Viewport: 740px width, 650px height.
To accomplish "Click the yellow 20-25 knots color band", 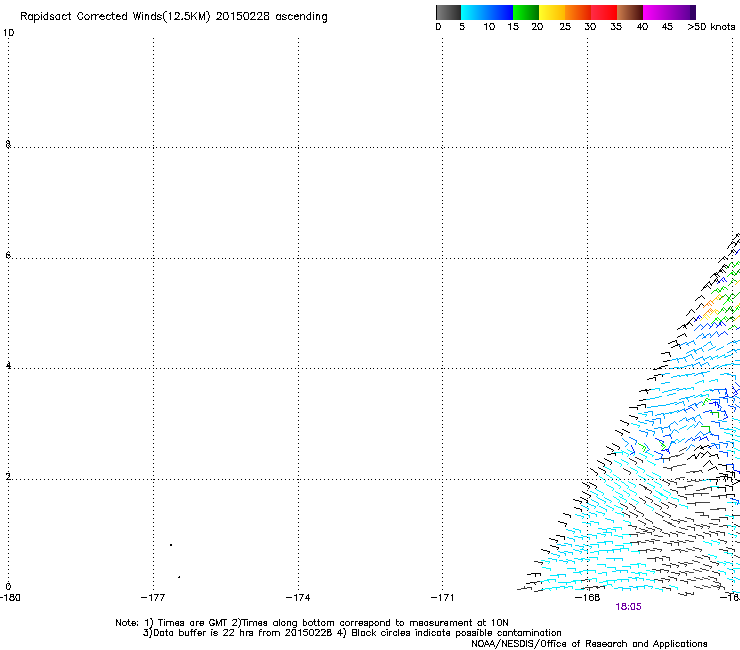I will (x=552, y=12).
